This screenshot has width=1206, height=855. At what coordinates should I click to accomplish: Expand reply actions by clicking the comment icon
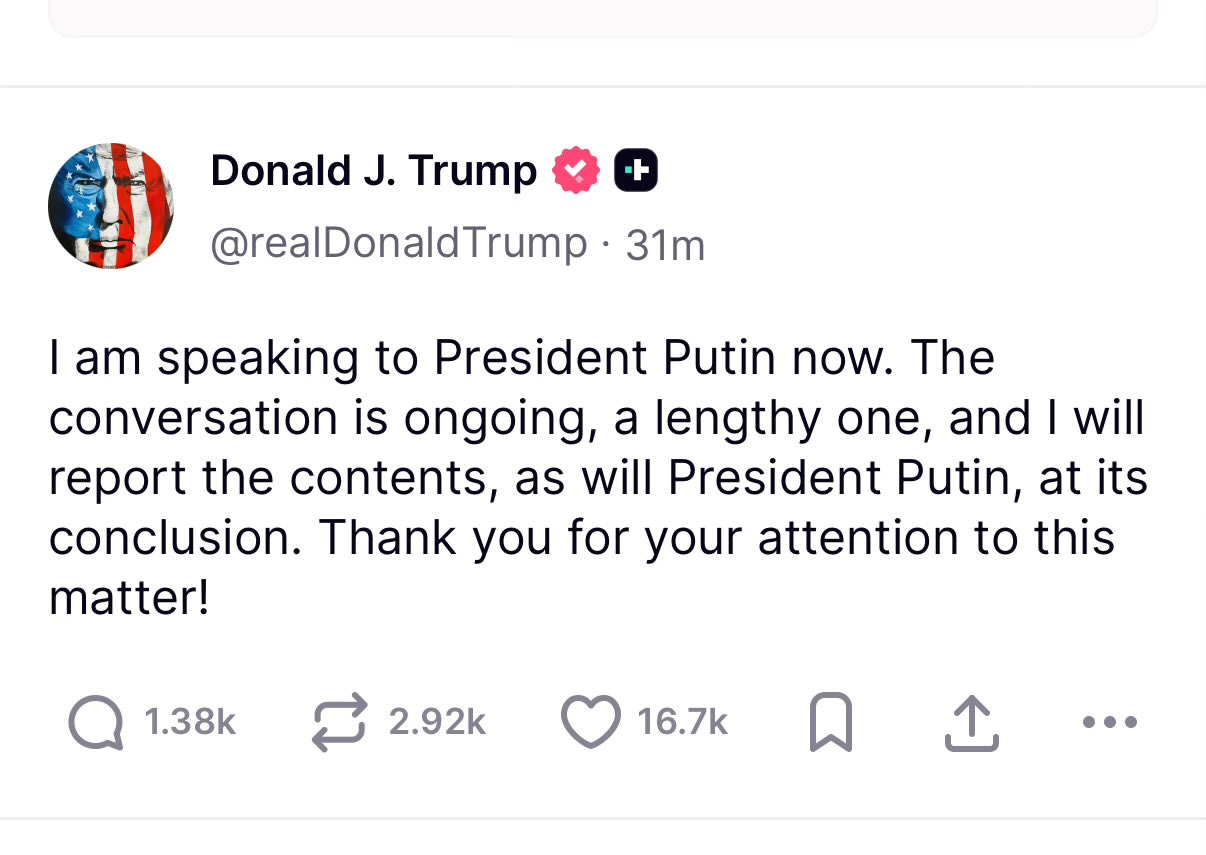[x=93, y=722]
